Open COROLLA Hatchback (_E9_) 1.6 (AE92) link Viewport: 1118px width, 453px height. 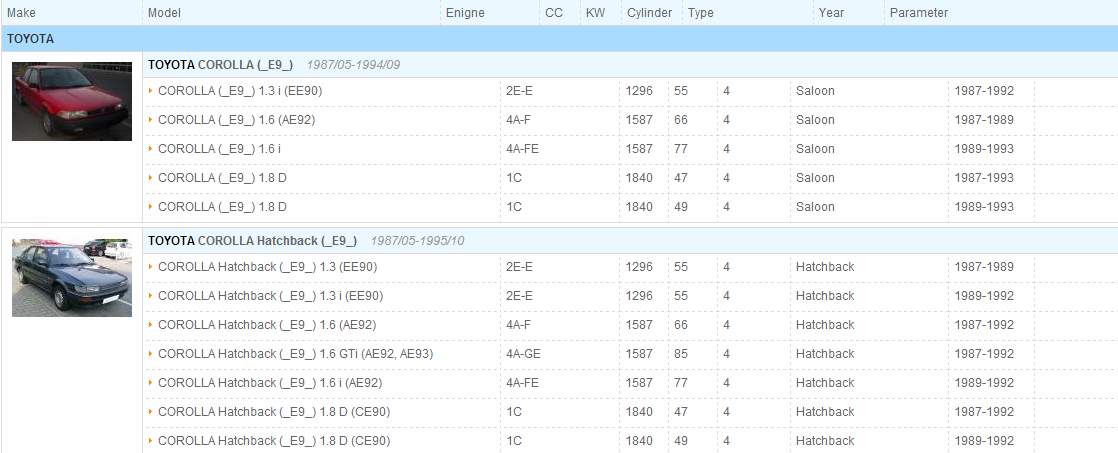click(267, 325)
